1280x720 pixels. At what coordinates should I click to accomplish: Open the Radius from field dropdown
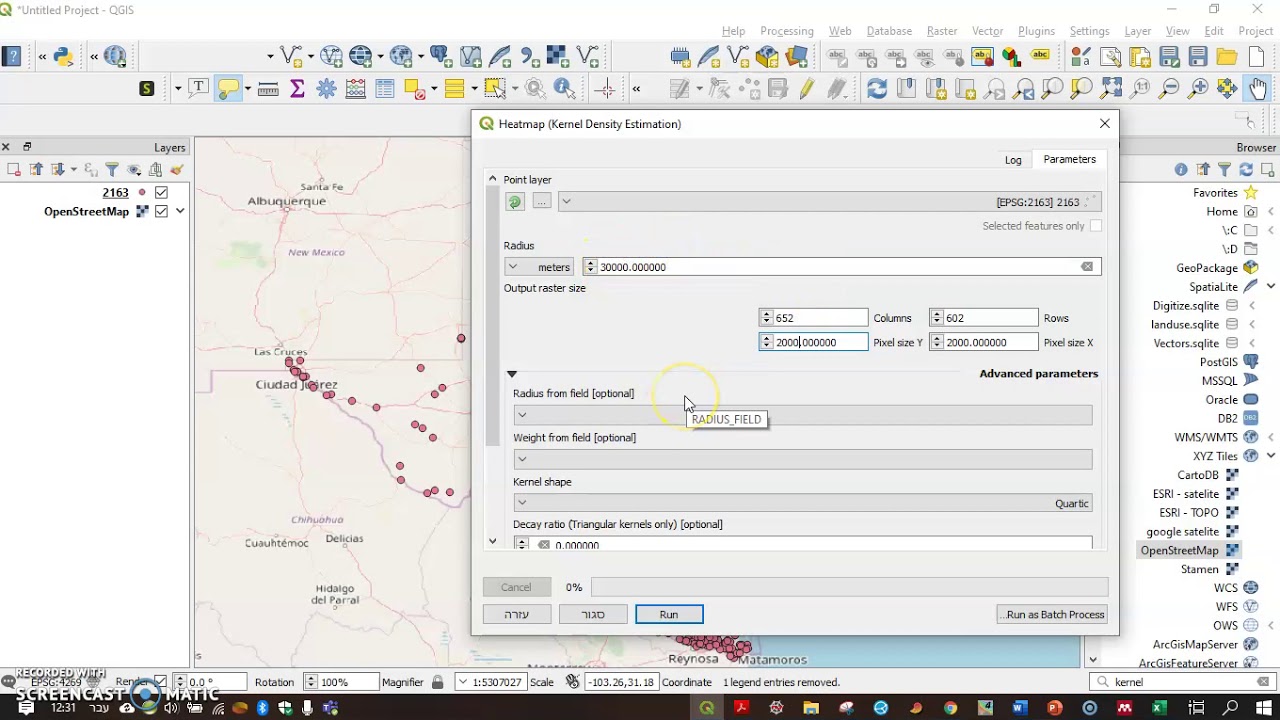(802, 415)
